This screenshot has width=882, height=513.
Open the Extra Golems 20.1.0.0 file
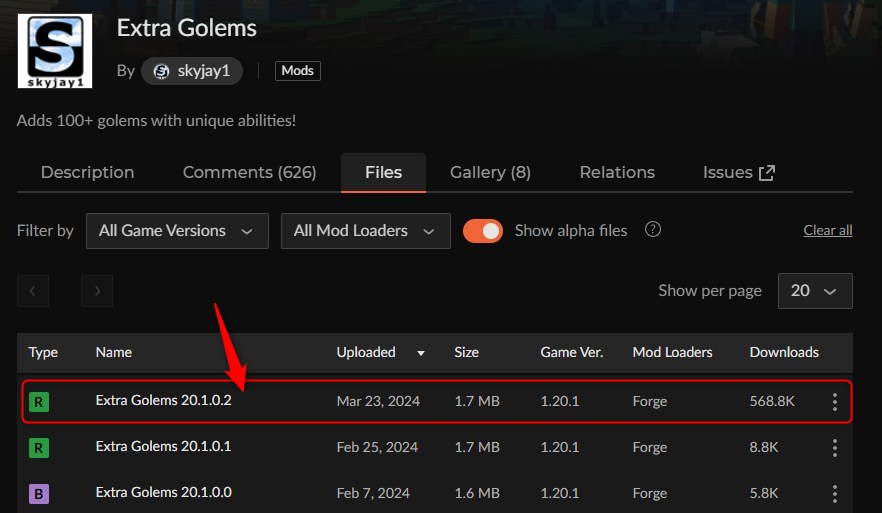(164, 492)
